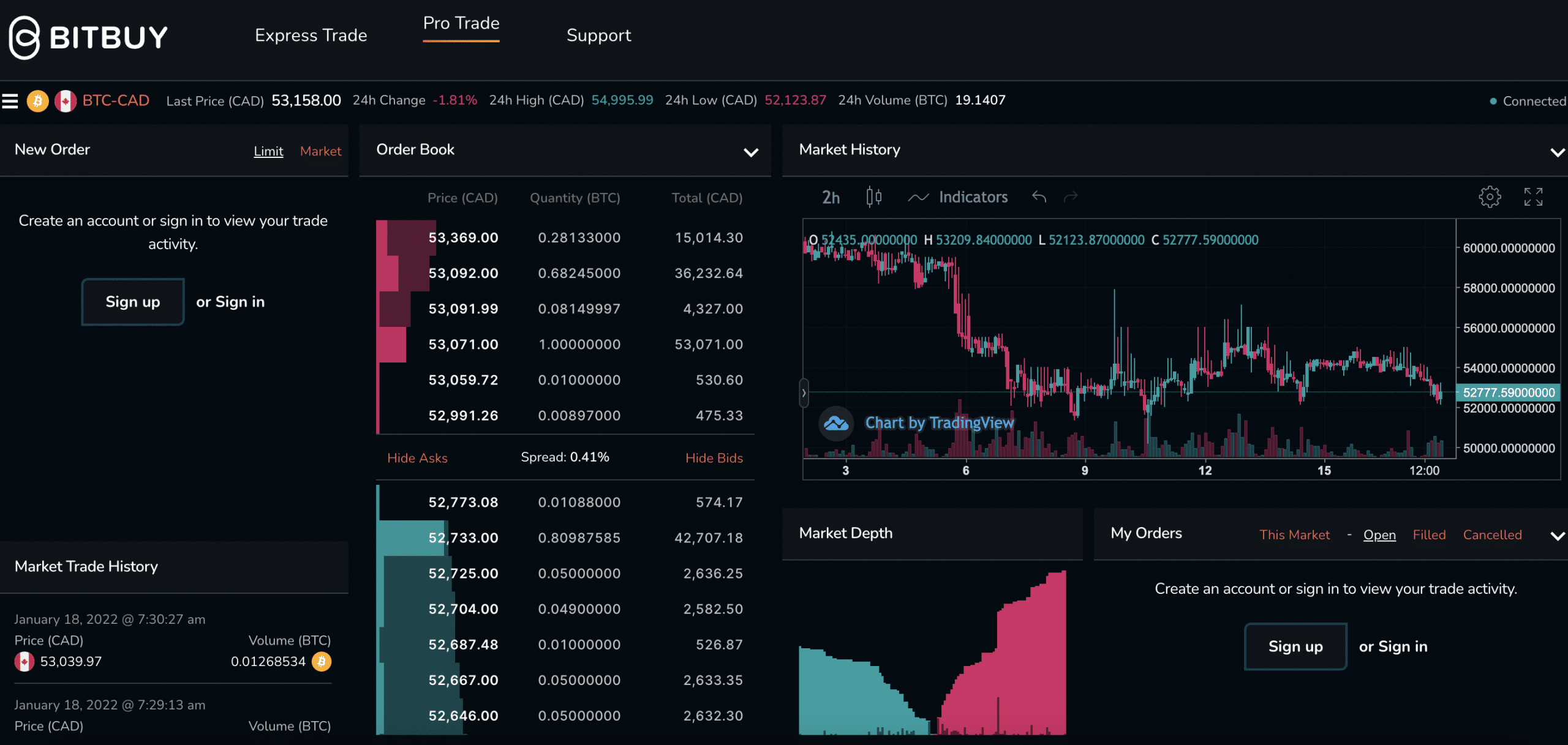
Task: Show Open orders in My Orders
Action: tap(1379, 535)
